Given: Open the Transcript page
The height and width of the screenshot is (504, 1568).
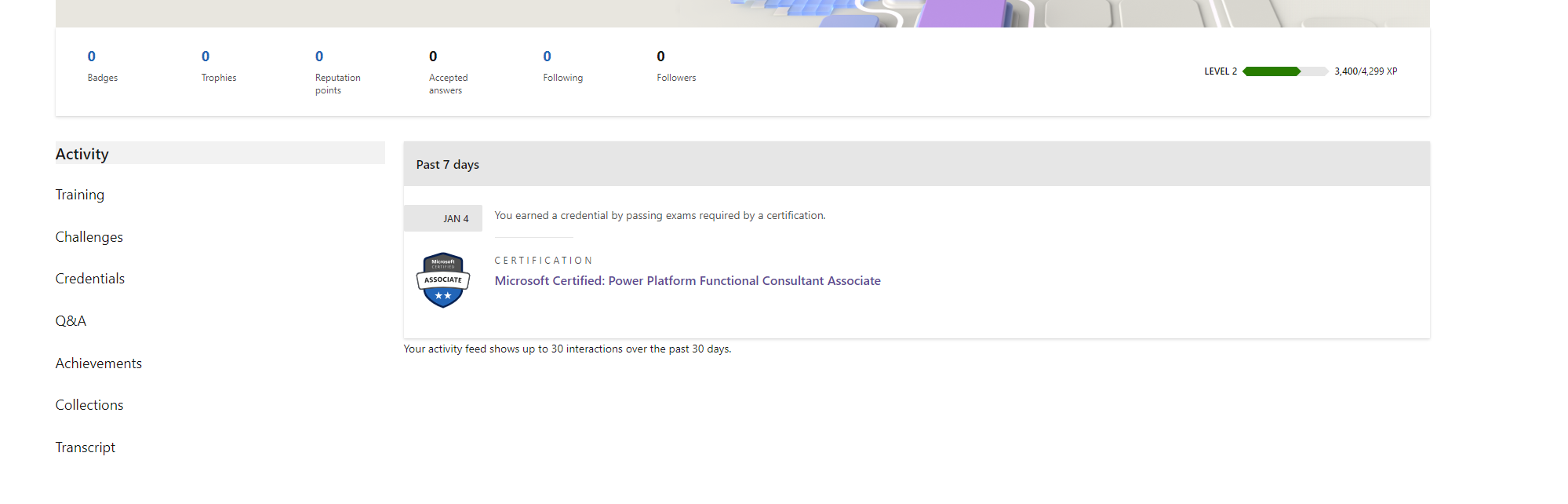Looking at the screenshot, I should coord(85,447).
